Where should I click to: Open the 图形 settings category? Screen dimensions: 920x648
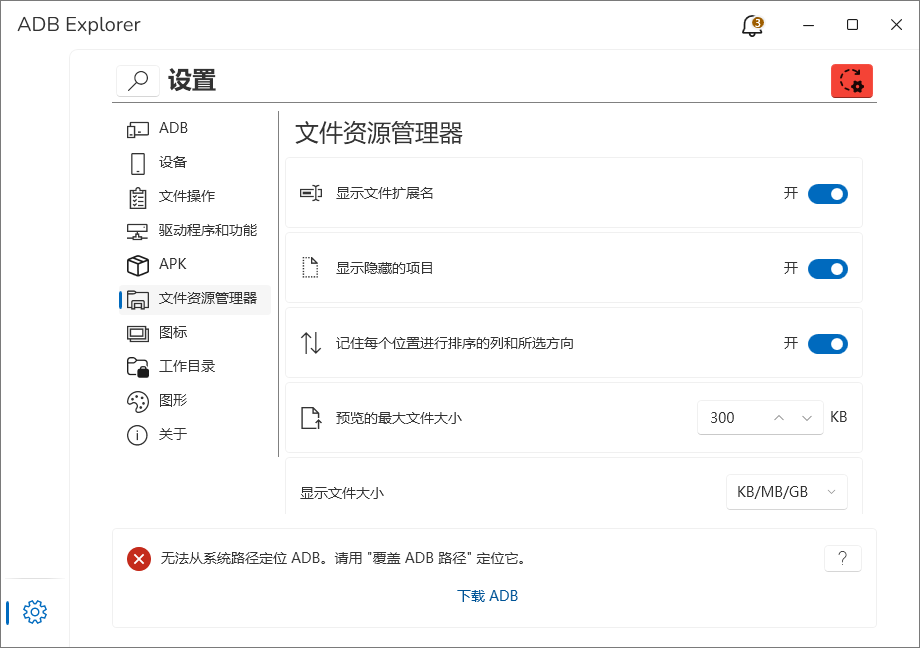(x=195, y=401)
